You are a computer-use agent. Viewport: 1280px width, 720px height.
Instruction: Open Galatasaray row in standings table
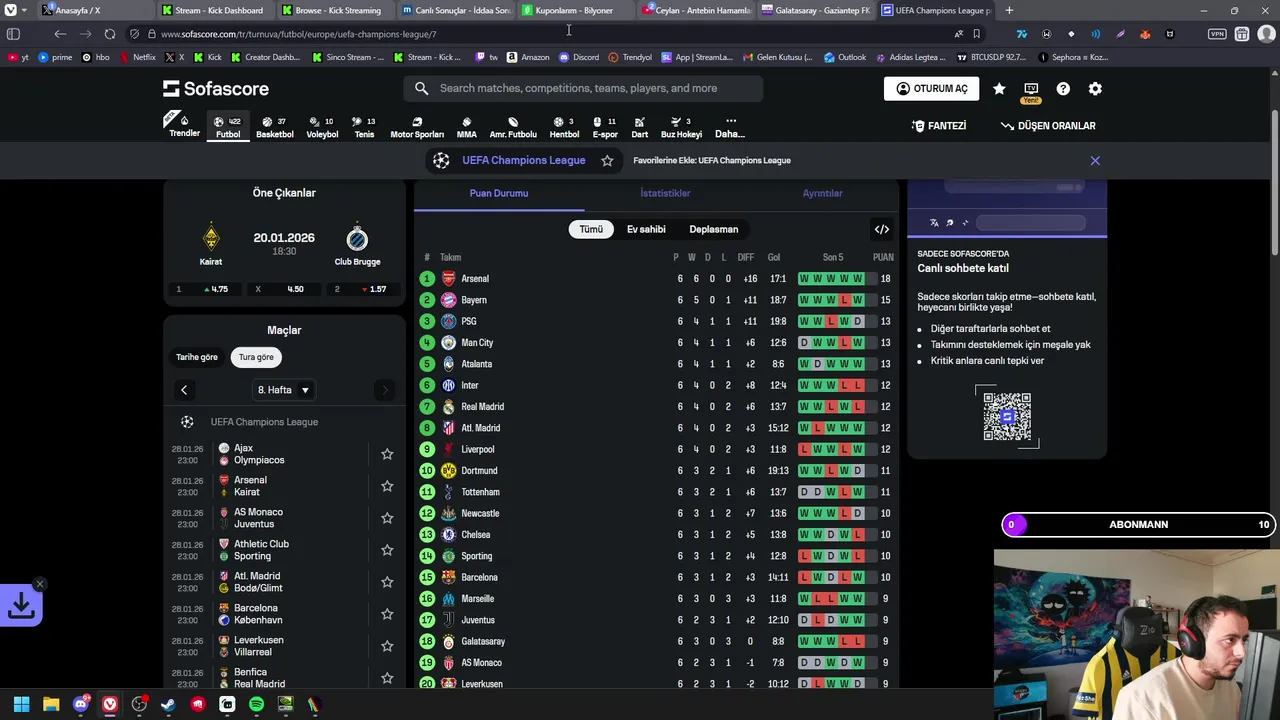[x=656, y=641]
